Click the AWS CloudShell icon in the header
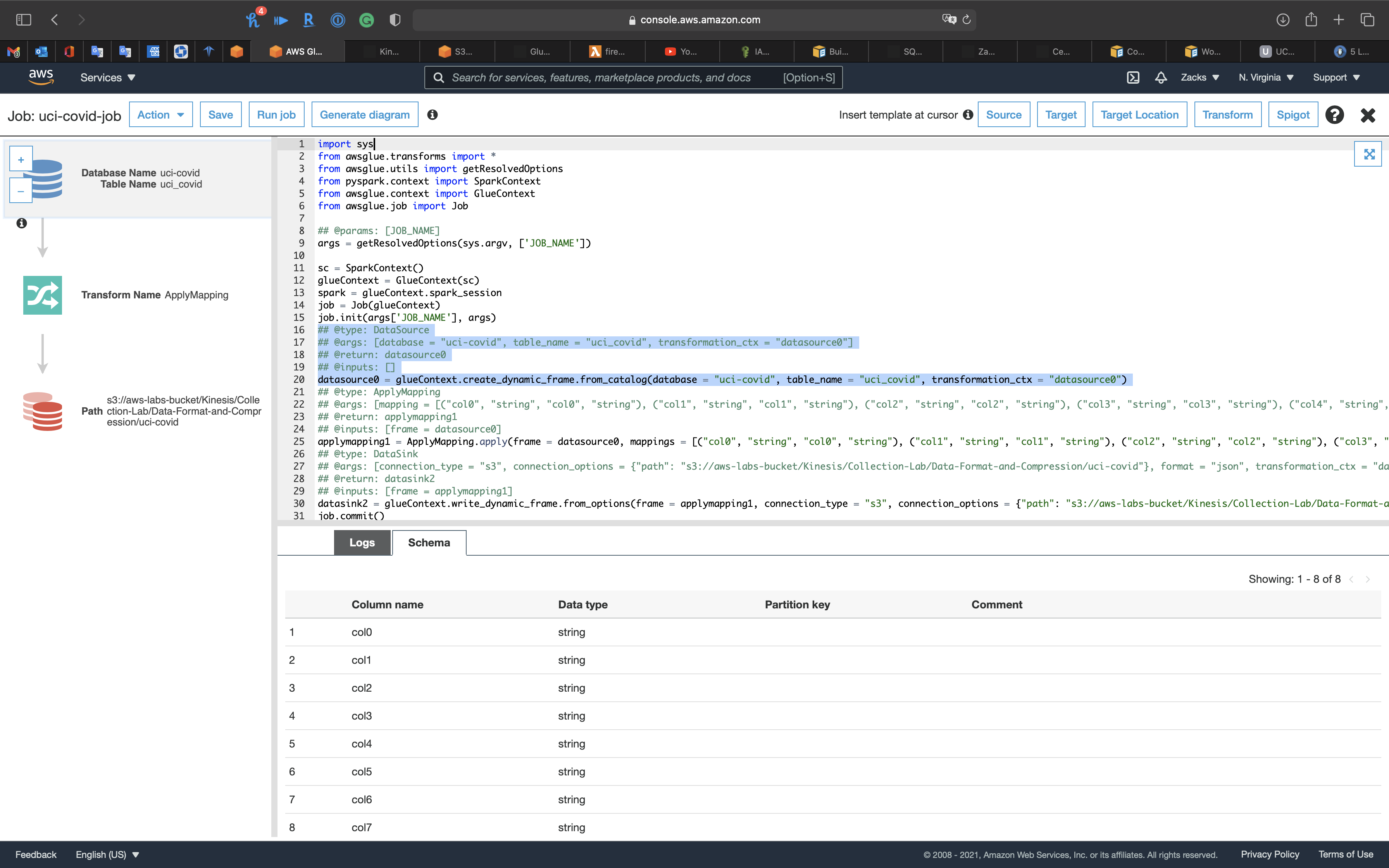Image resolution: width=1389 pixels, height=868 pixels. click(1133, 77)
